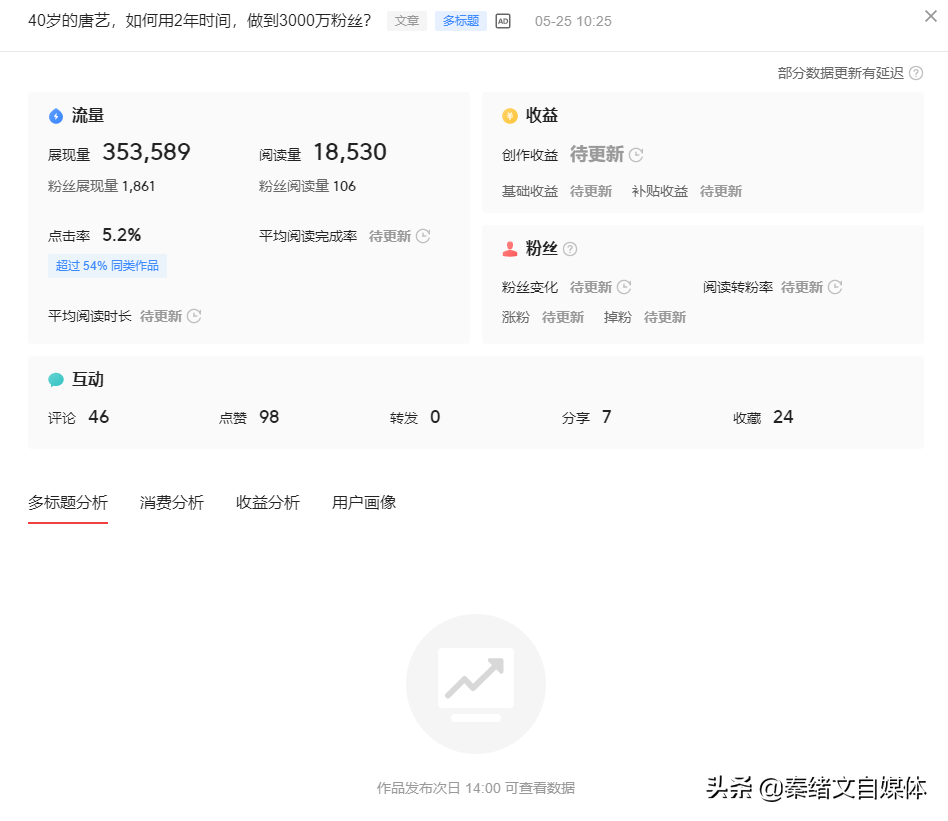Click the blue 流量 traffic diamond icon
This screenshot has width=948, height=821.
coord(57,115)
